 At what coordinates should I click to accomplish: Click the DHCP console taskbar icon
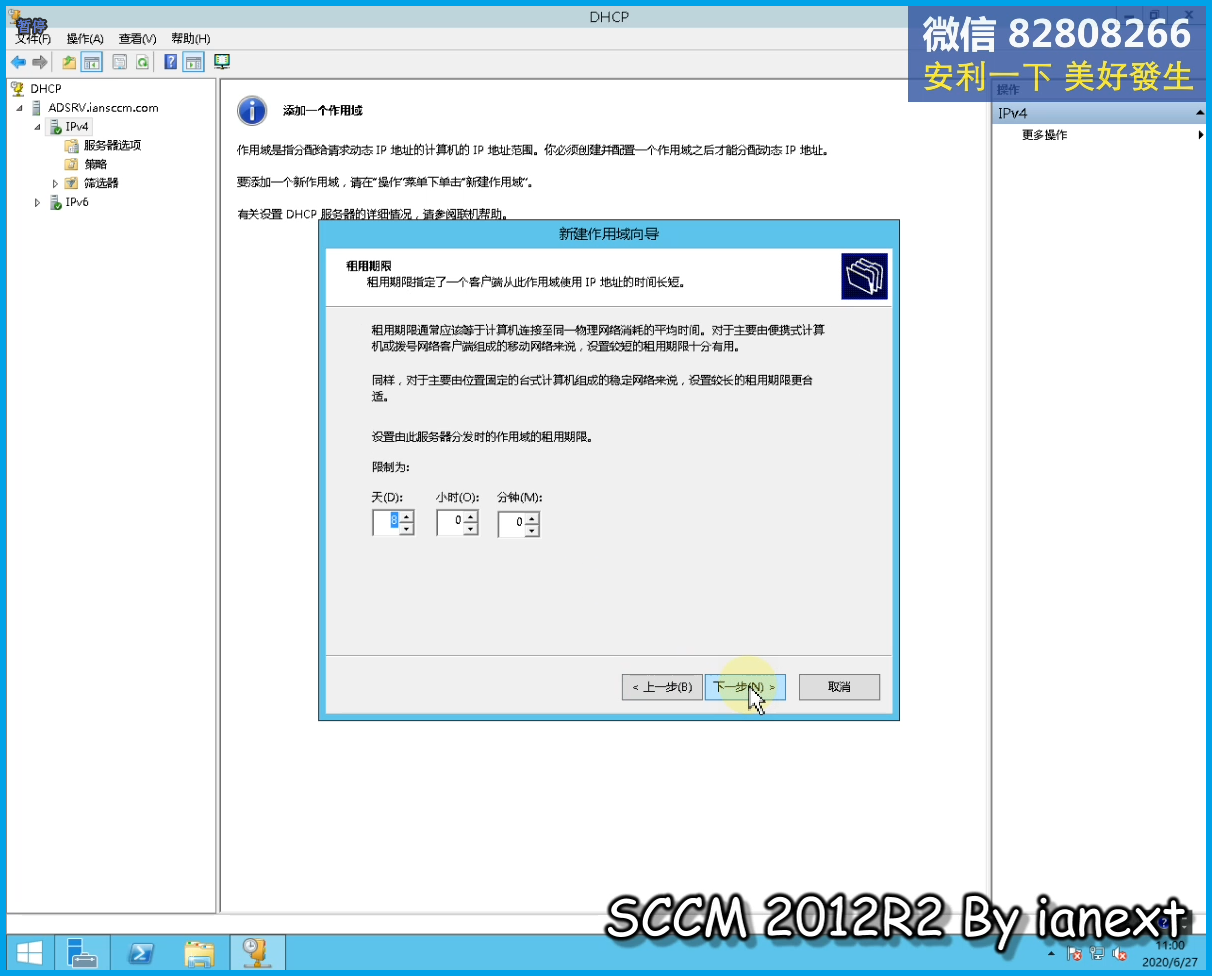[x=258, y=952]
